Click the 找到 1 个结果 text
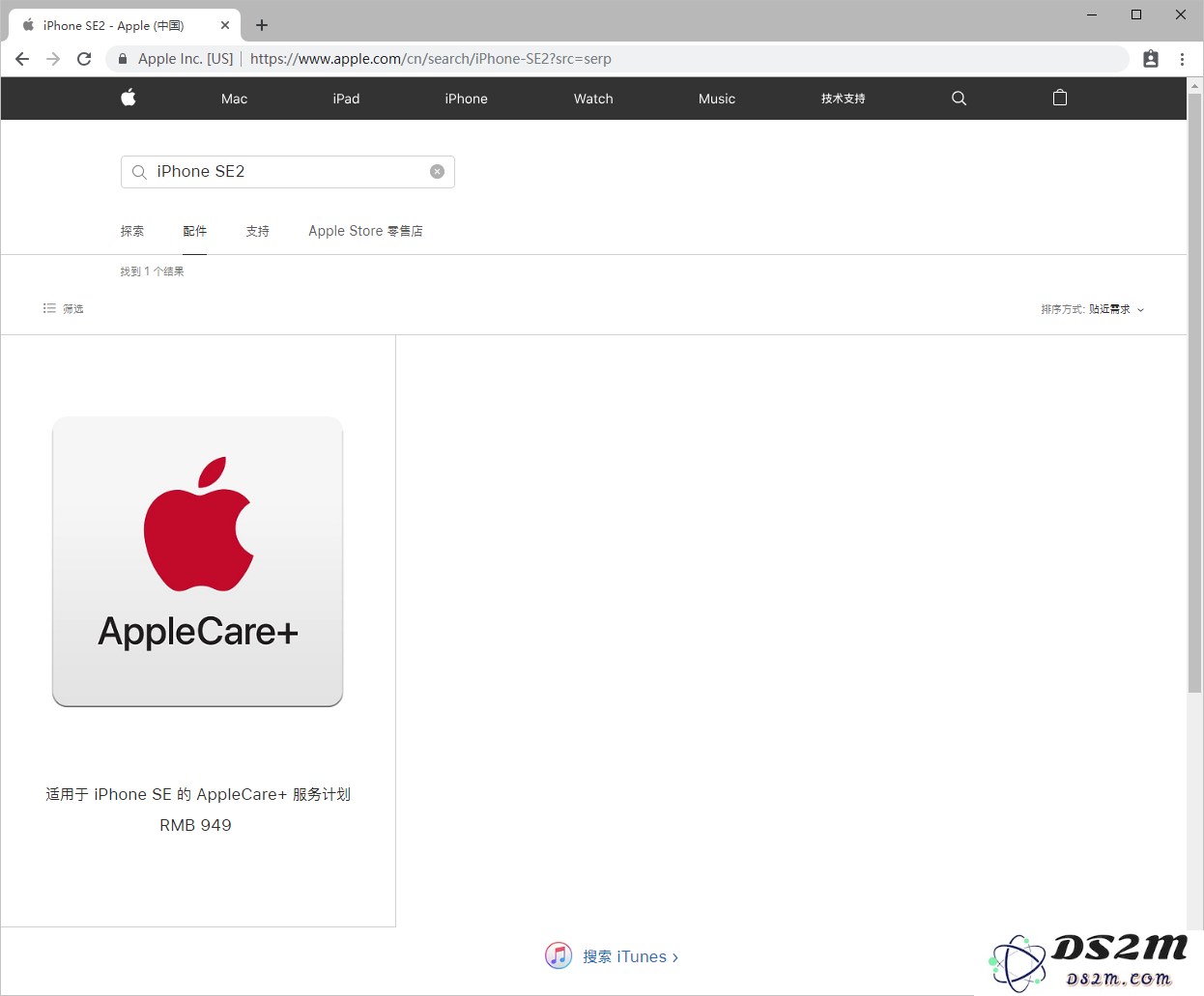The width and height of the screenshot is (1204, 996). pos(152,271)
